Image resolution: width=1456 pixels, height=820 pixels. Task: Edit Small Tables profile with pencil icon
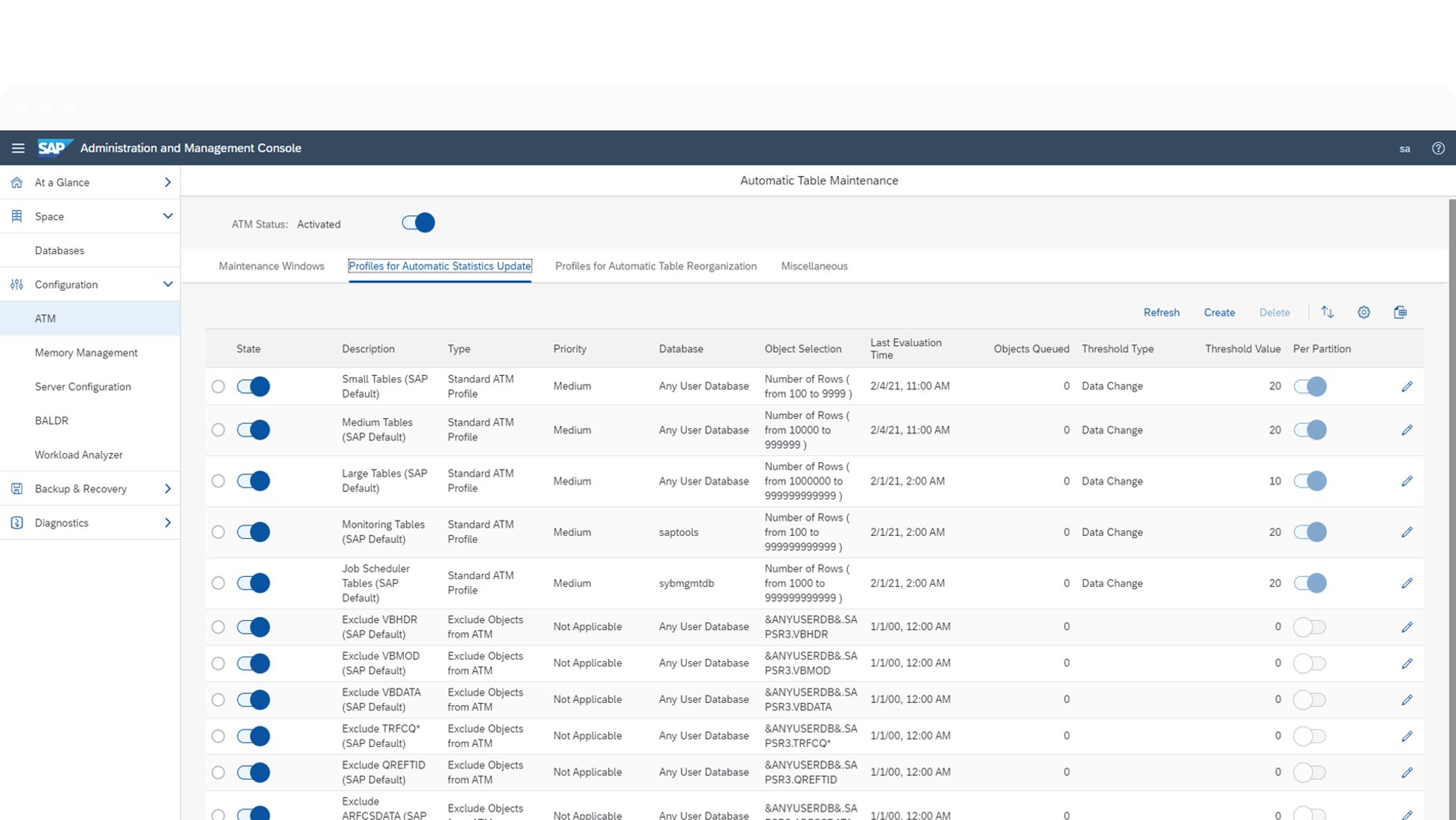pyautogui.click(x=1407, y=387)
